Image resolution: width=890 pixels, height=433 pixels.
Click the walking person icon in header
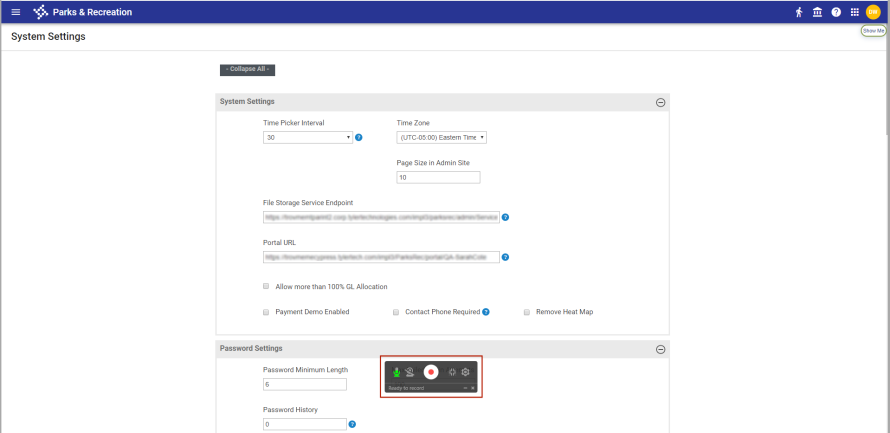[x=799, y=12]
